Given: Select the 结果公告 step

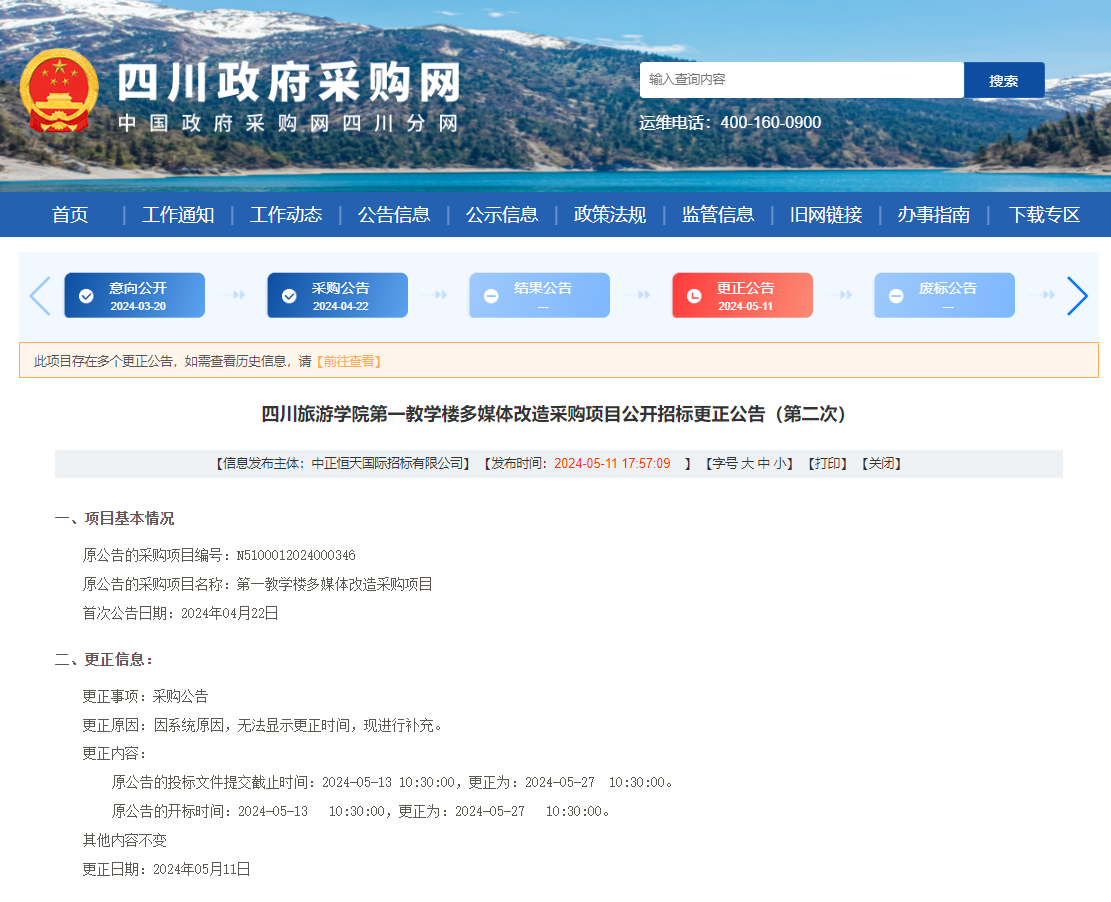Looking at the screenshot, I should point(539,295).
